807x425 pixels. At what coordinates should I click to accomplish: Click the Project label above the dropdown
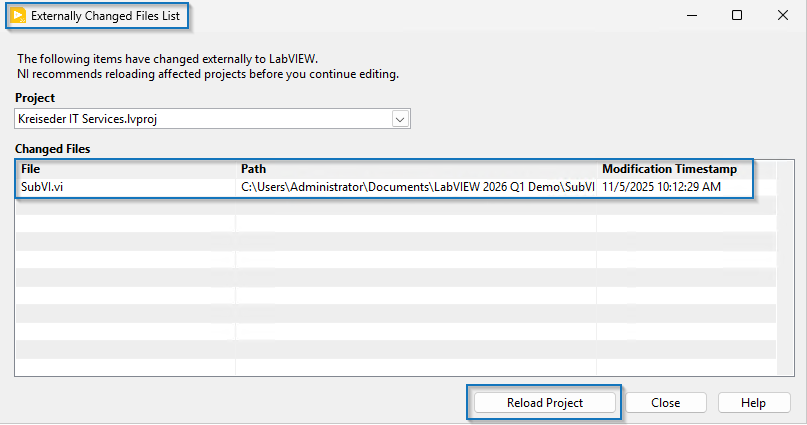click(35, 98)
